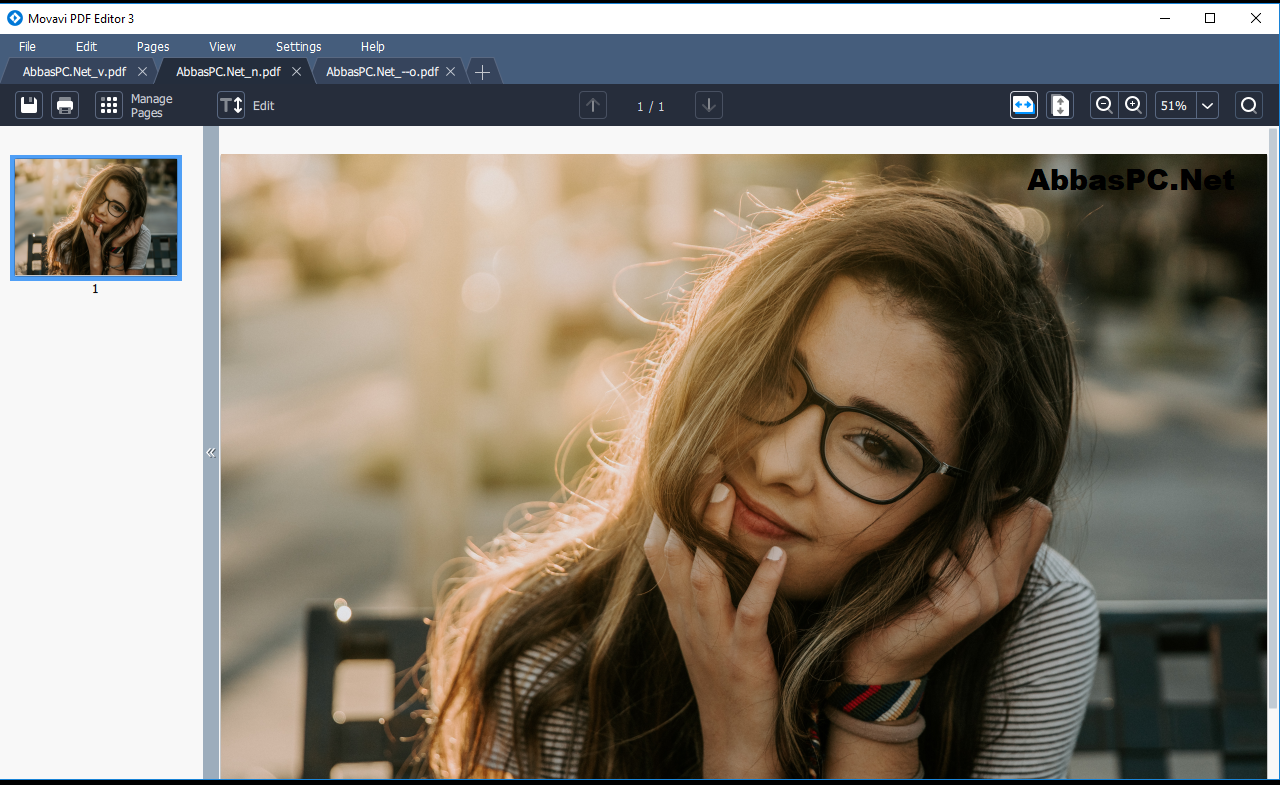The image size is (1280, 785).
Task: Activate the Edit text tool icon
Action: [x=231, y=105]
